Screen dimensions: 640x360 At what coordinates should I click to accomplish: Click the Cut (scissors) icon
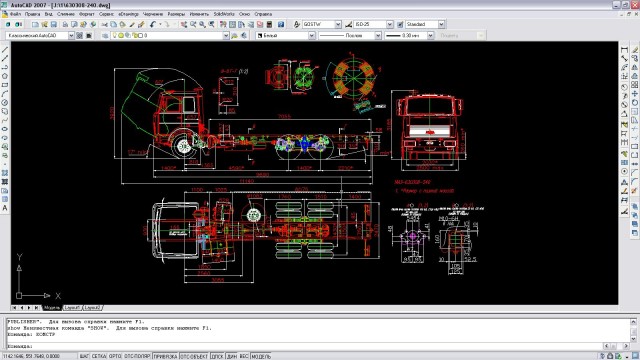pyautogui.click(x=105, y=24)
